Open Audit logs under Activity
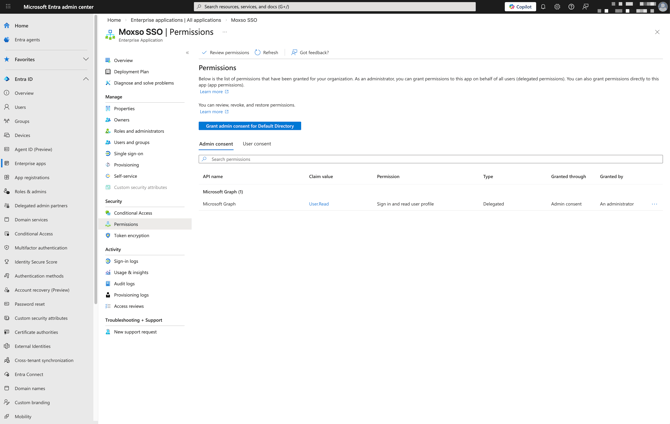The height and width of the screenshot is (424, 670). pos(123,284)
